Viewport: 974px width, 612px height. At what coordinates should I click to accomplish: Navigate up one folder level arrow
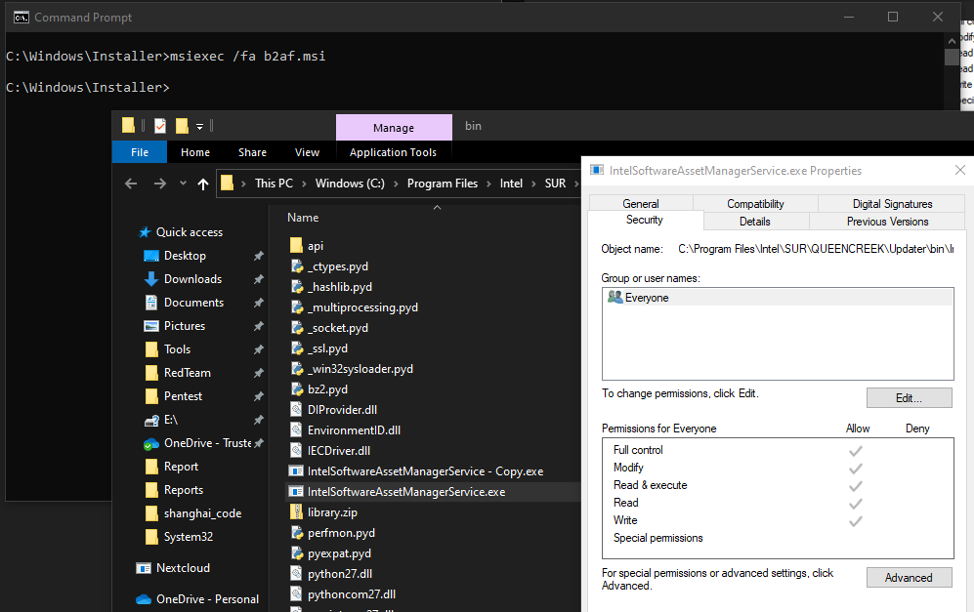(203, 183)
